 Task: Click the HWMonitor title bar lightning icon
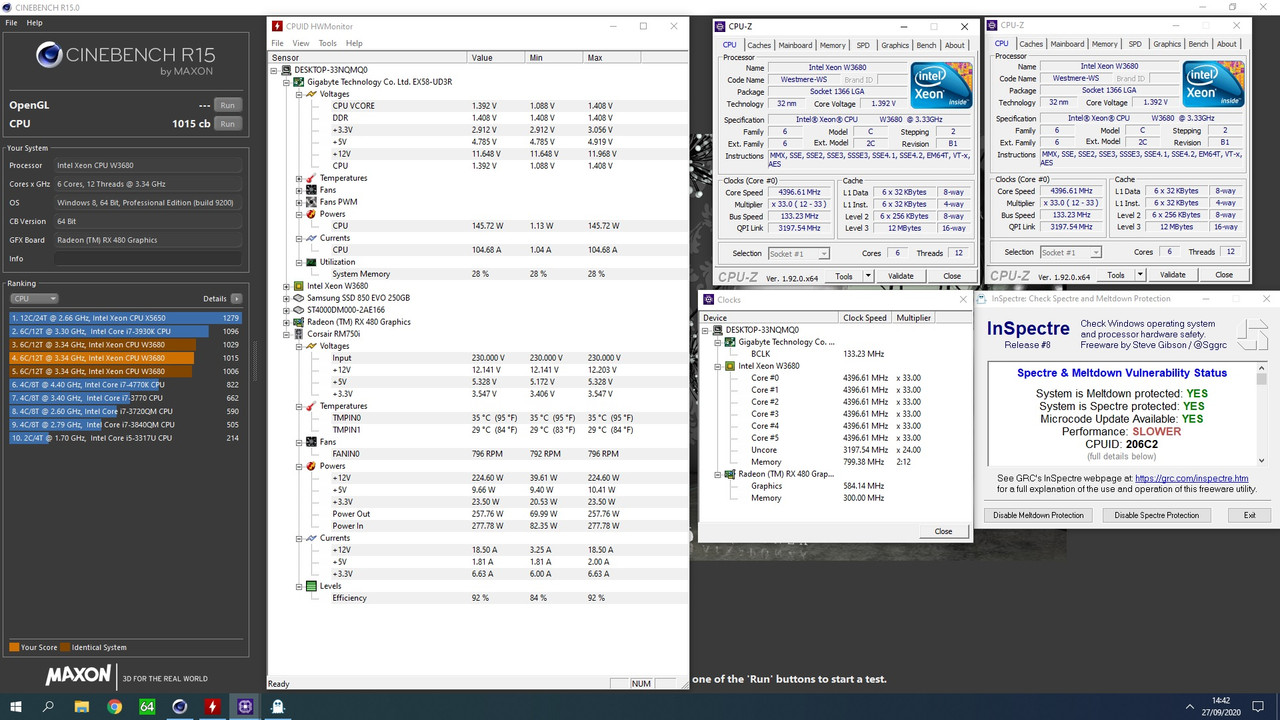(x=277, y=26)
